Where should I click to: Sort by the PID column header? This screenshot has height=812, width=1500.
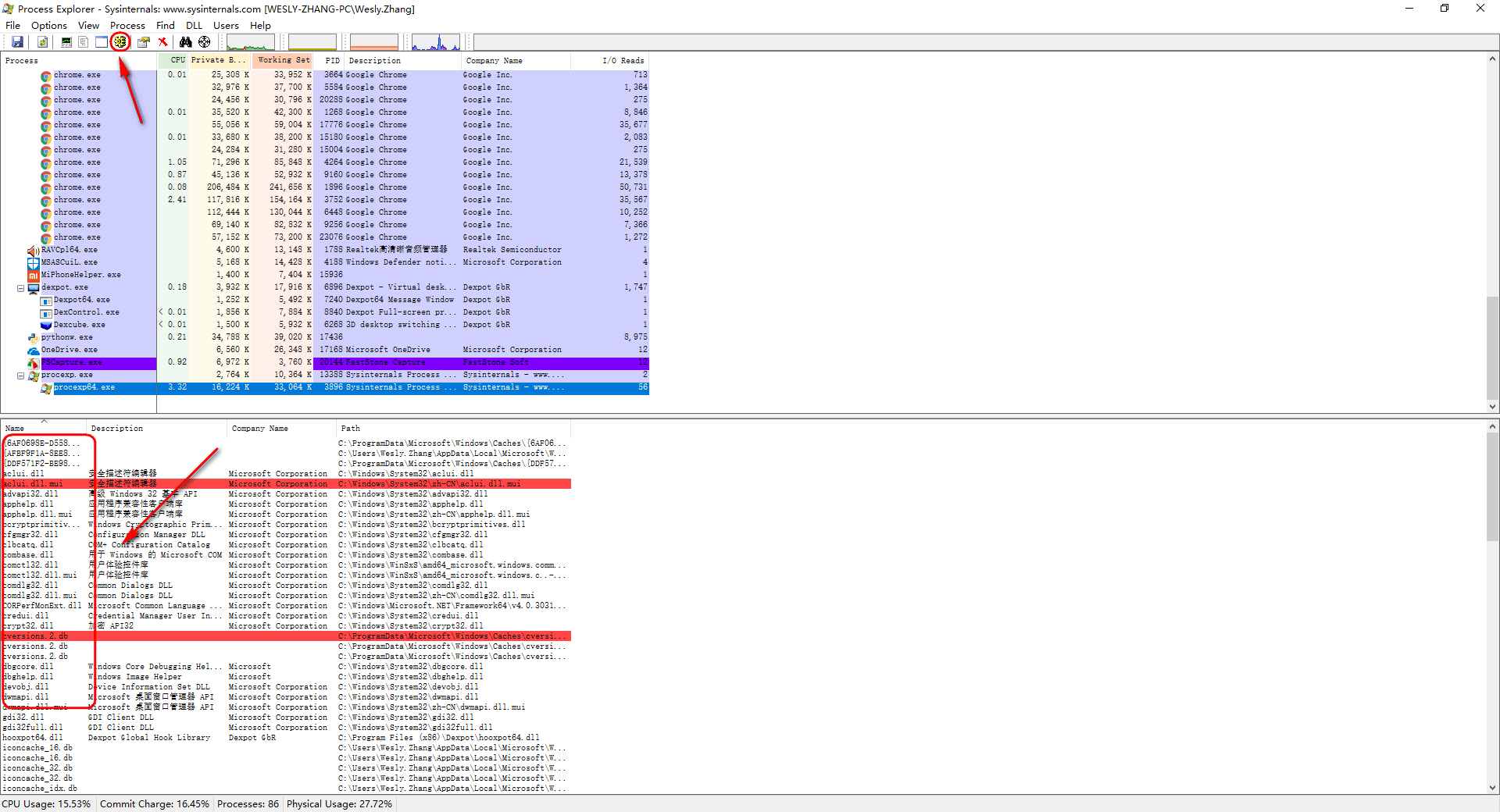point(329,60)
